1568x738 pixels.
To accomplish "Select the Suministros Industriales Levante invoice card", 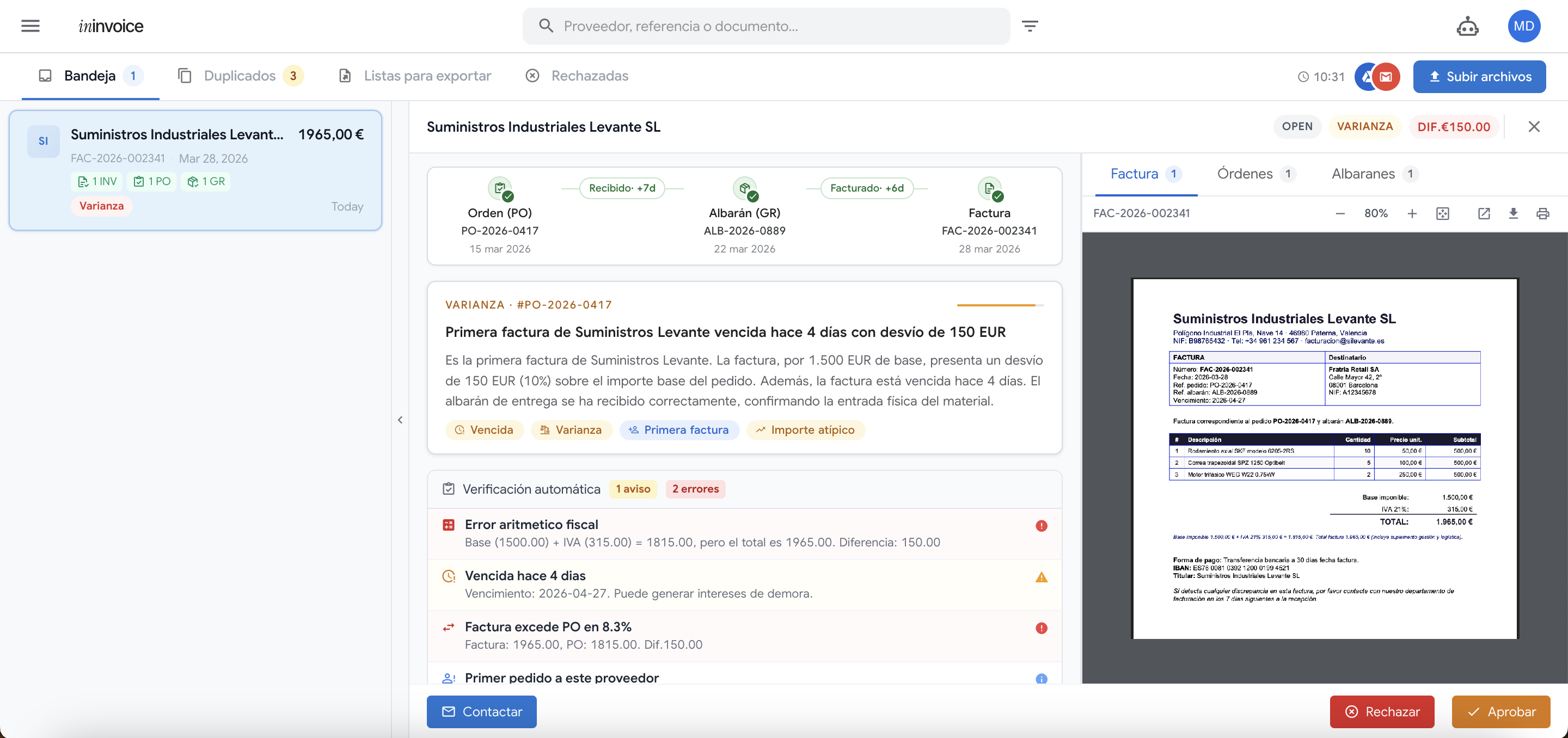I will 195,170.
